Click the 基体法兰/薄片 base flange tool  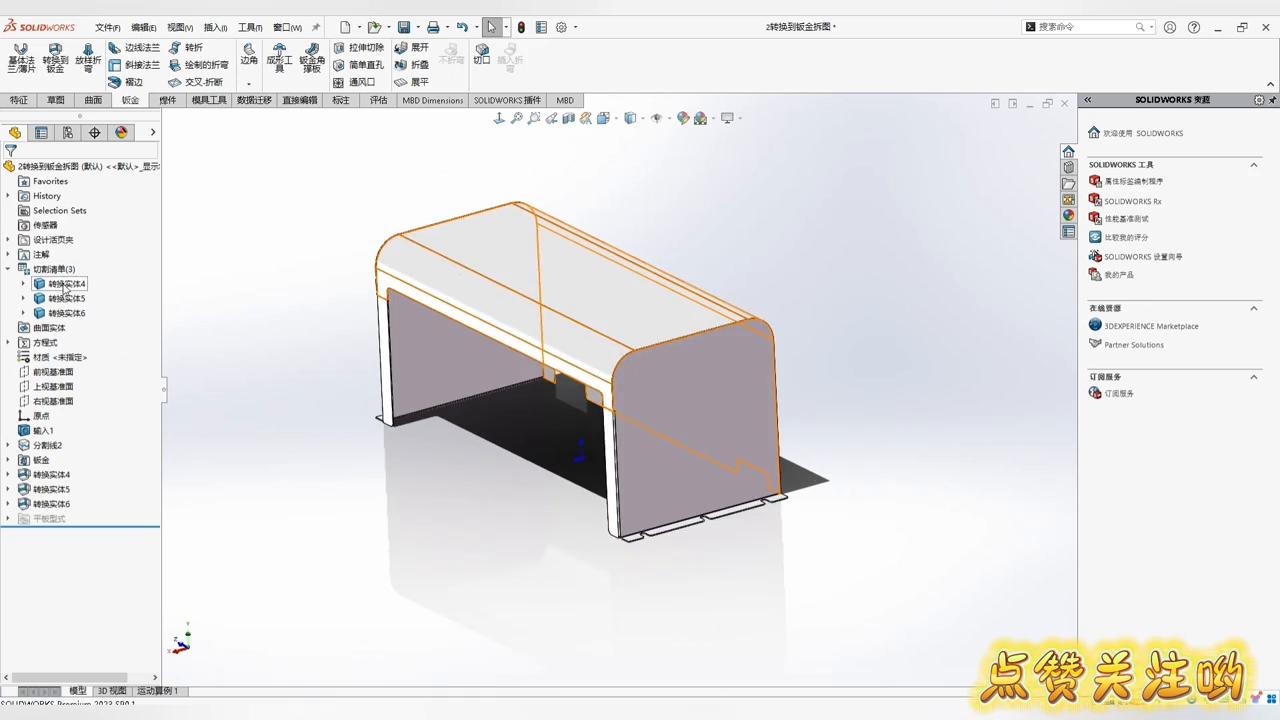click(x=21, y=58)
